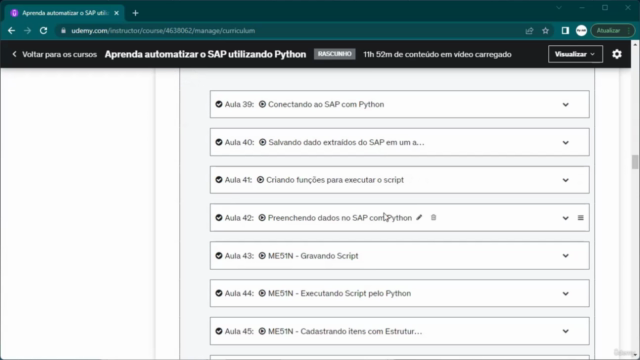This screenshot has height=360, width=640.
Task: Go back via Voltar para os cursos
Action: coord(55,54)
